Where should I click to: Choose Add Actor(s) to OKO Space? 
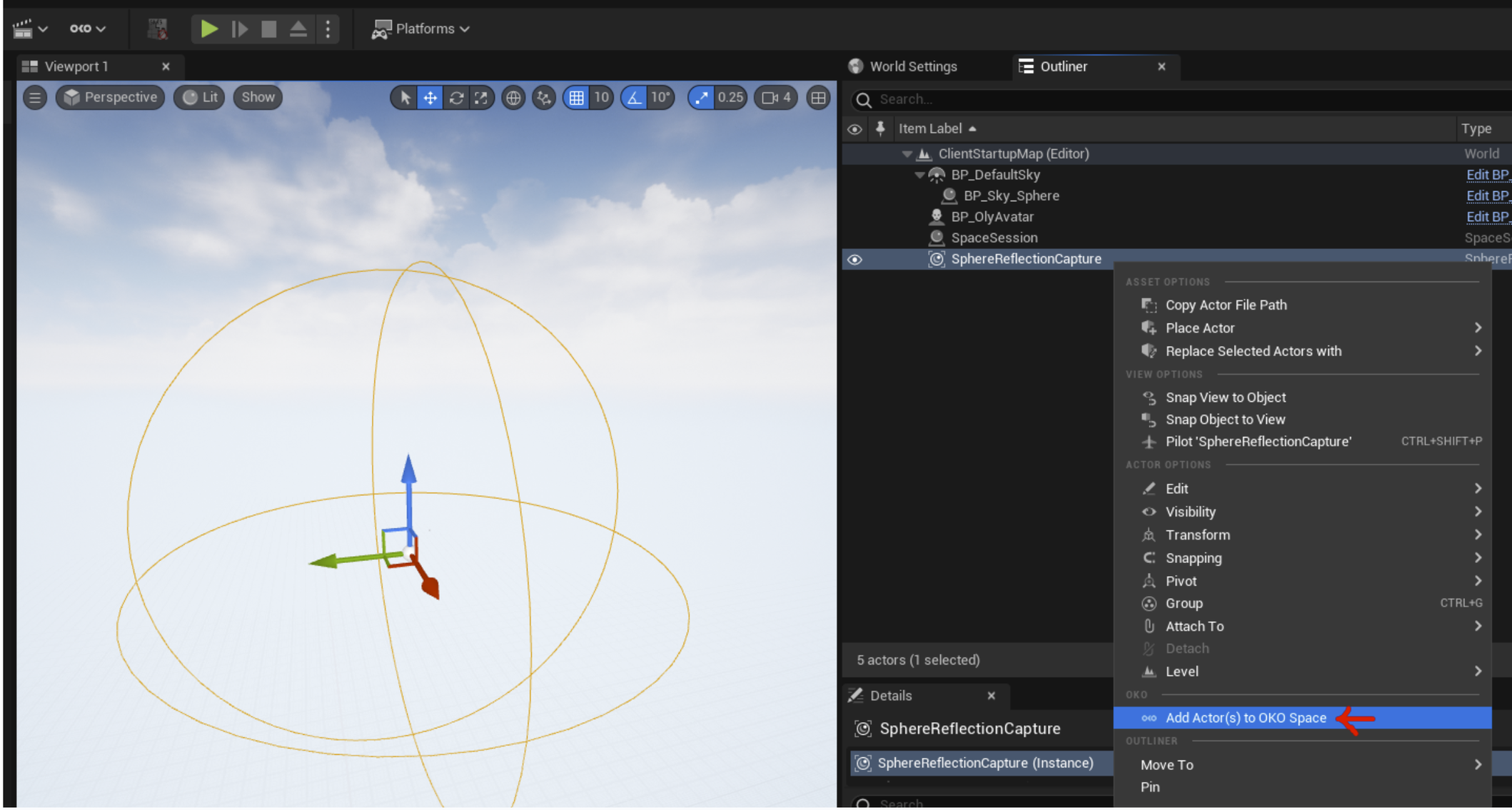pyautogui.click(x=1245, y=718)
